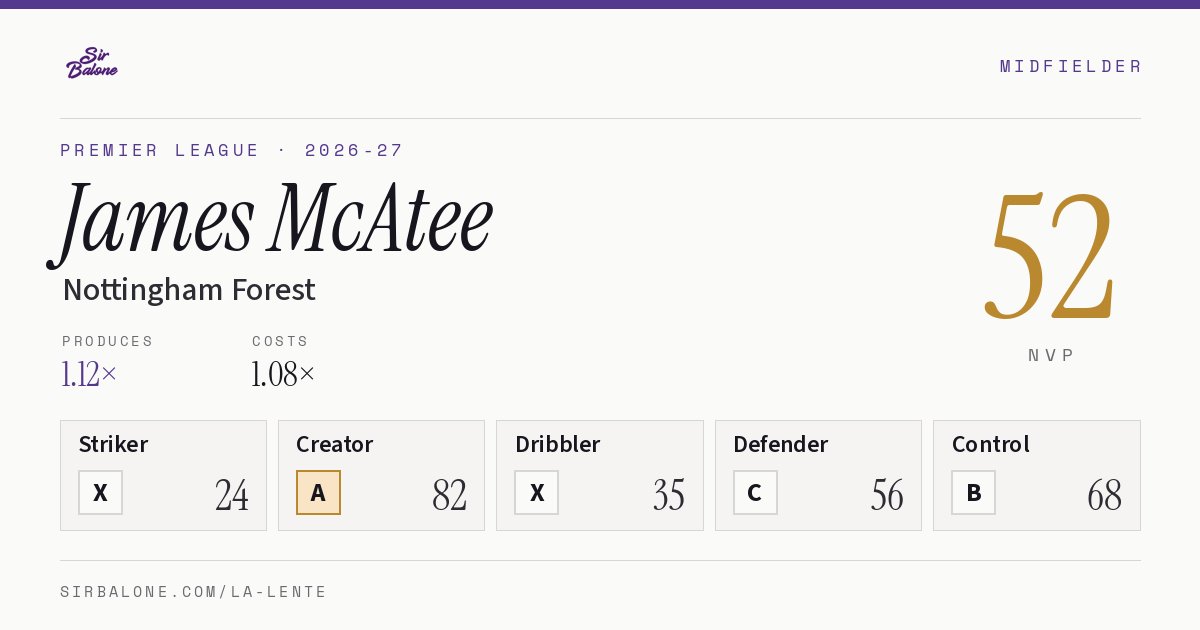Click the COSTS label
The width and height of the screenshot is (1200, 630).
point(280,341)
